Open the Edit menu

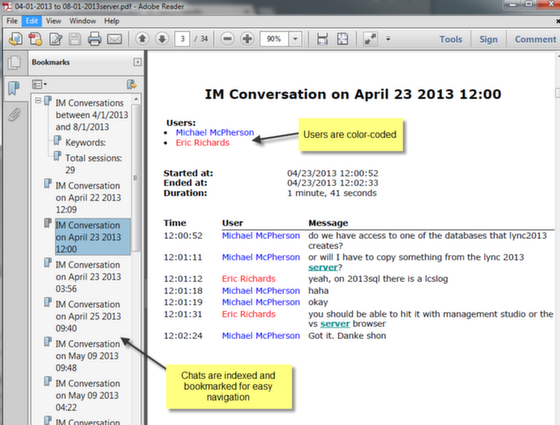tap(31, 21)
